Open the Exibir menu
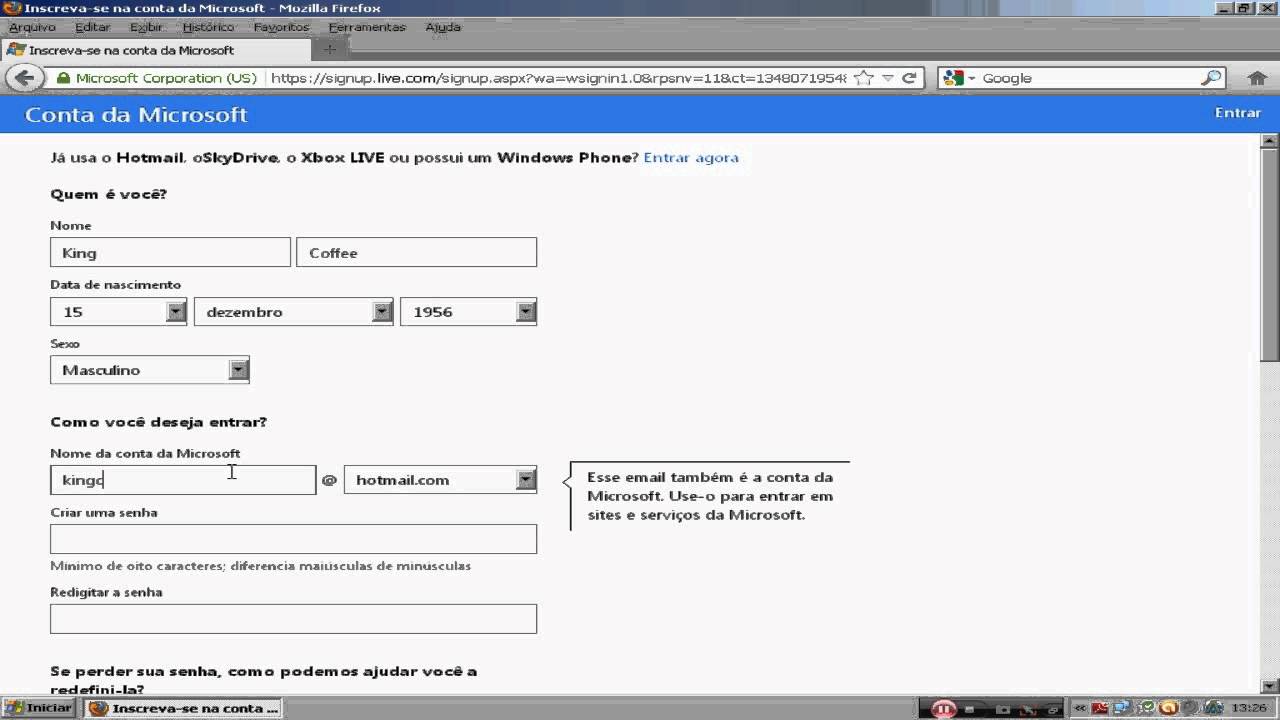Screen dimensions: 1280x720 point(146,27)
